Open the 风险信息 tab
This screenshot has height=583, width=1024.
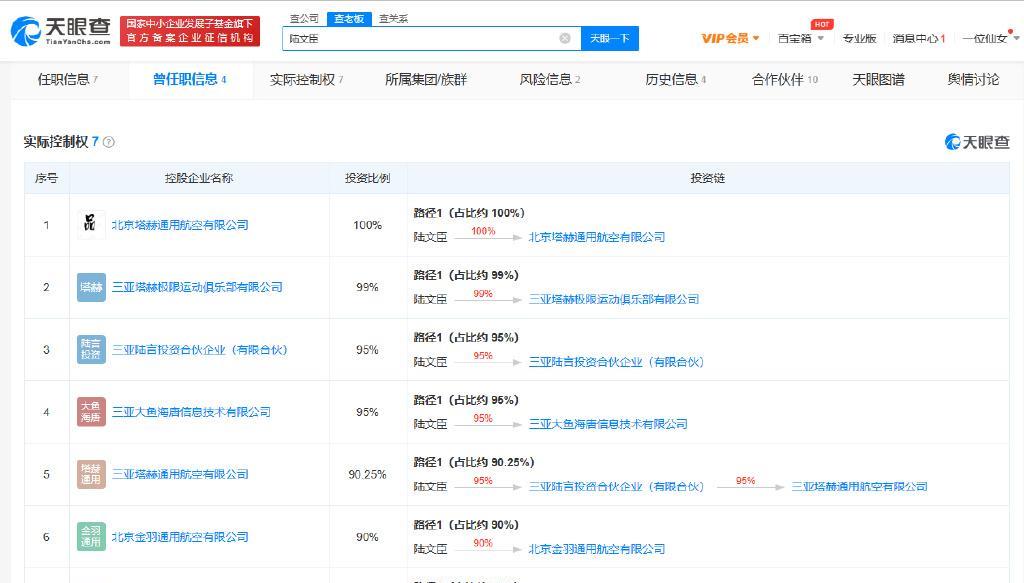(550, 80)
